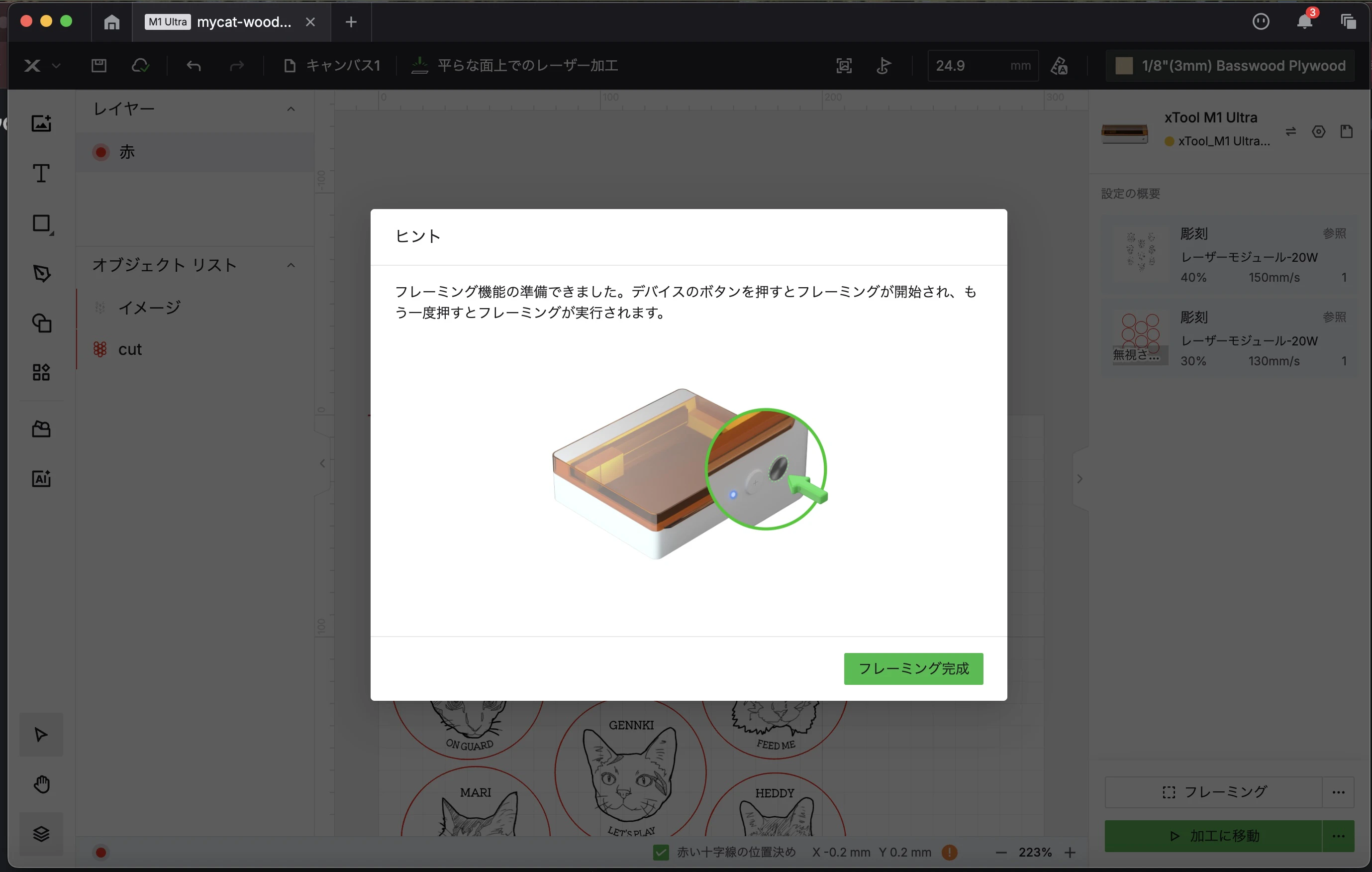This screenshot has width=1372, height=872.
Task: Open the 30% 130mm/s engraving setting card
Action: (x=1229, y=338)
